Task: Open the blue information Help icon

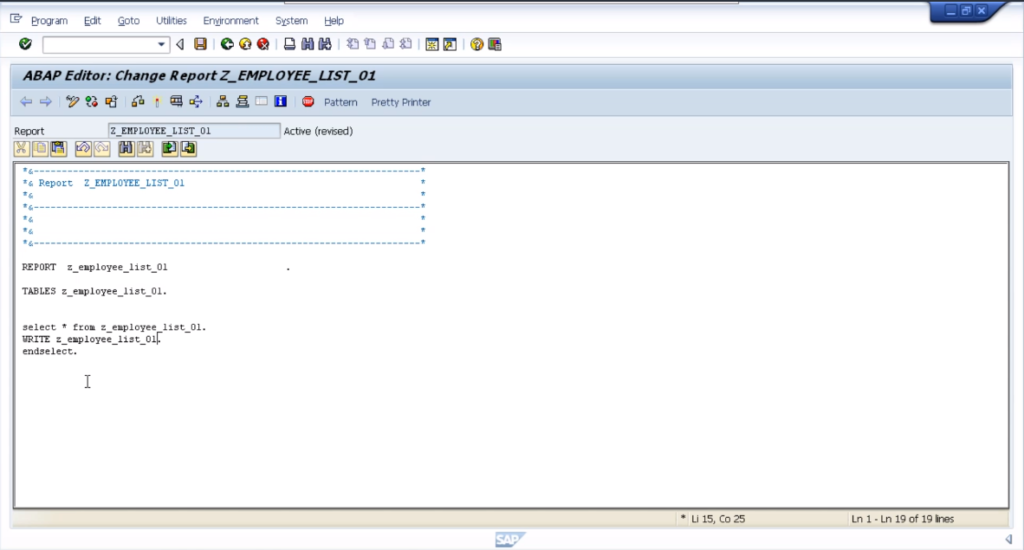Action: click(281, 102)
